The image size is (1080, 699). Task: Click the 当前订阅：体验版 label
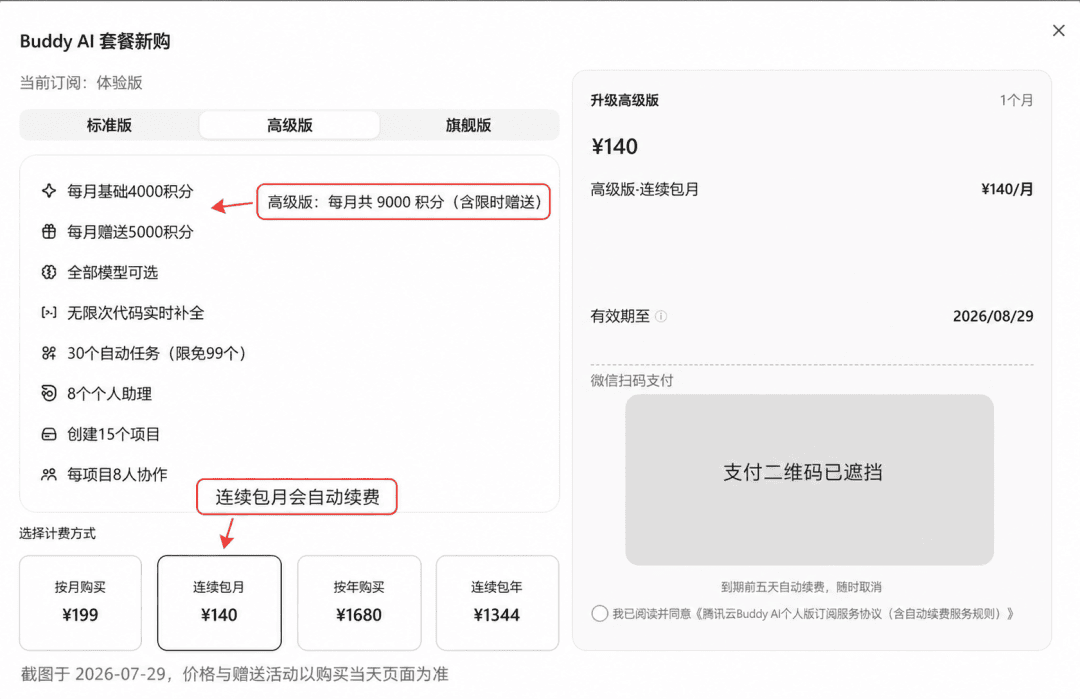click(81, 83)
